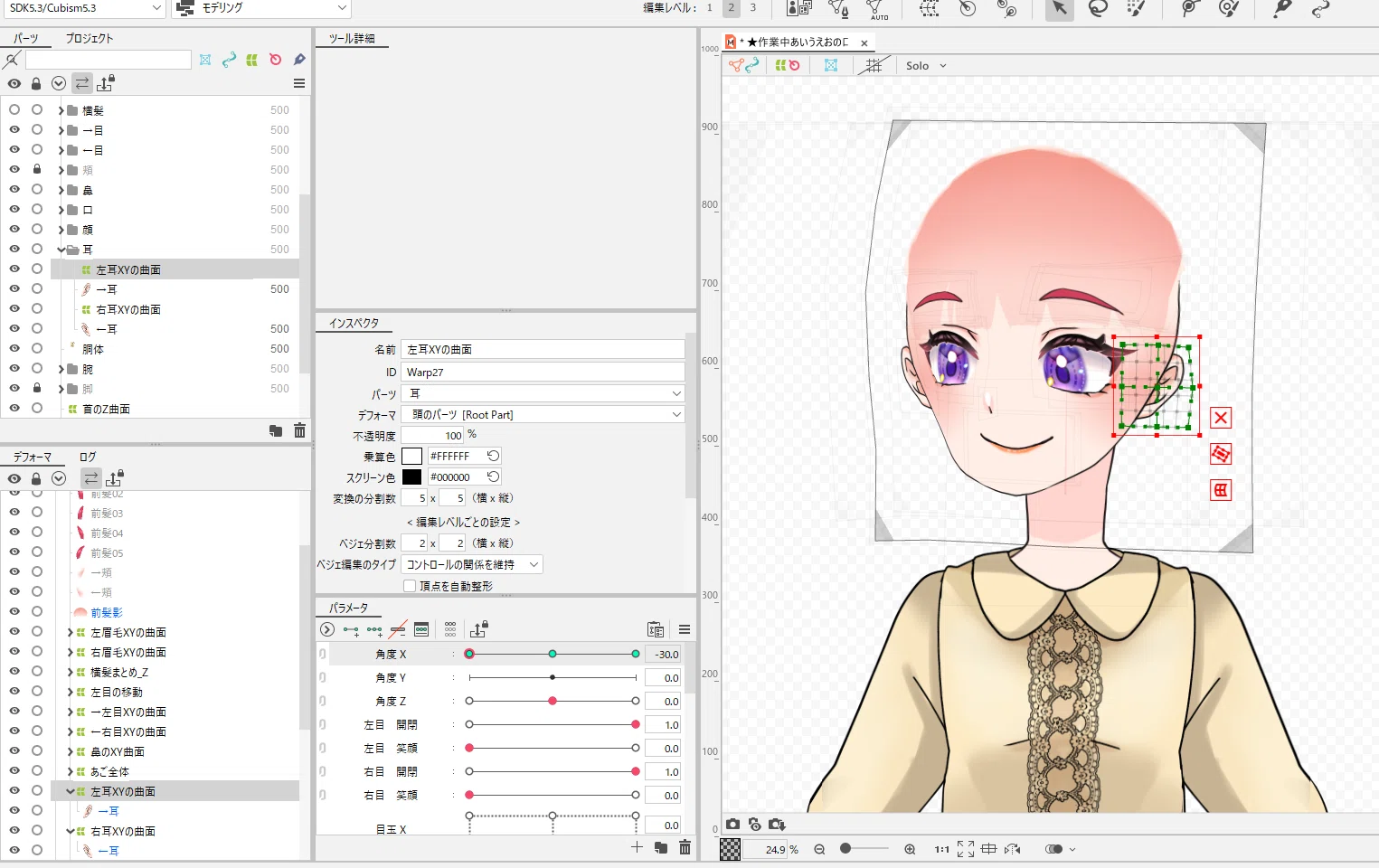Add three keys to the parameter
Viewport: 1379px width, 868px height.
click(374, 629)
